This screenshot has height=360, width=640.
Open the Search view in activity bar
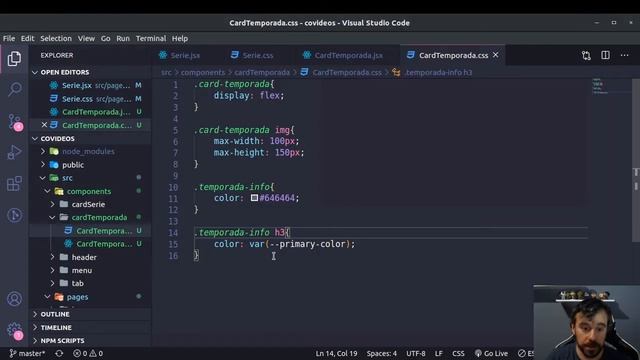point(14,89)
